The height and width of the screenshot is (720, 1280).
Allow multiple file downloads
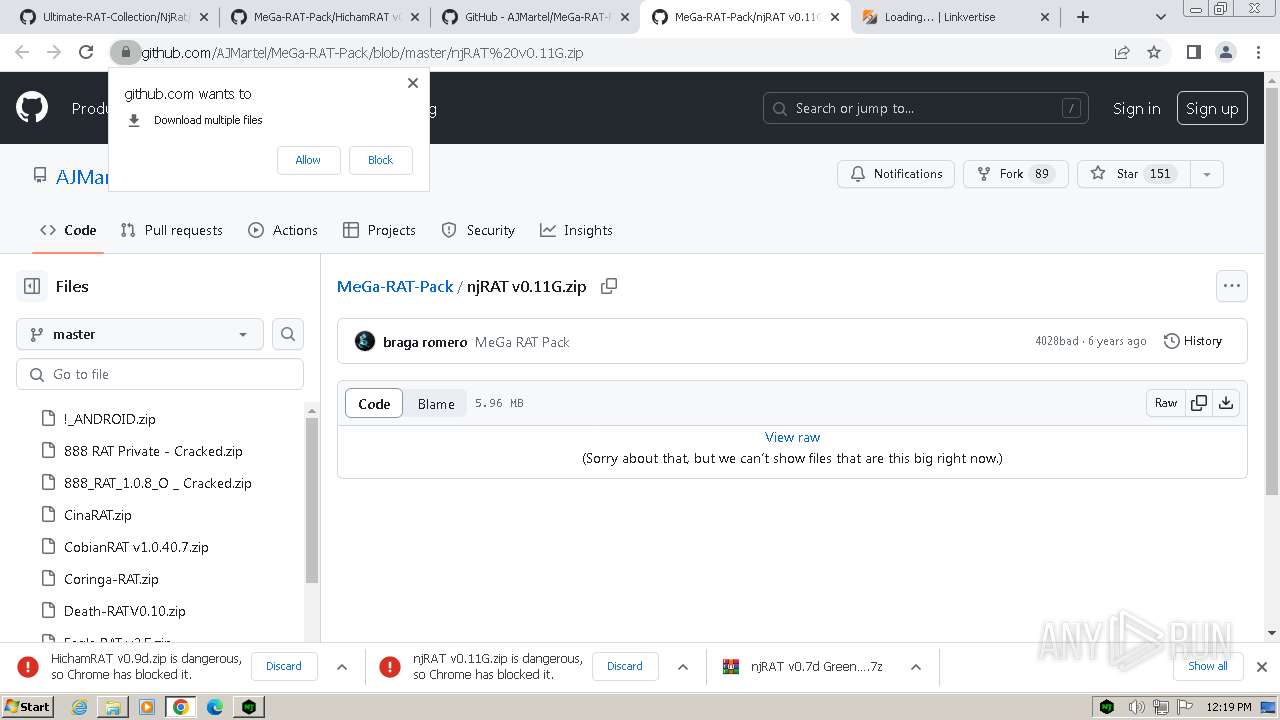[308, 160]
